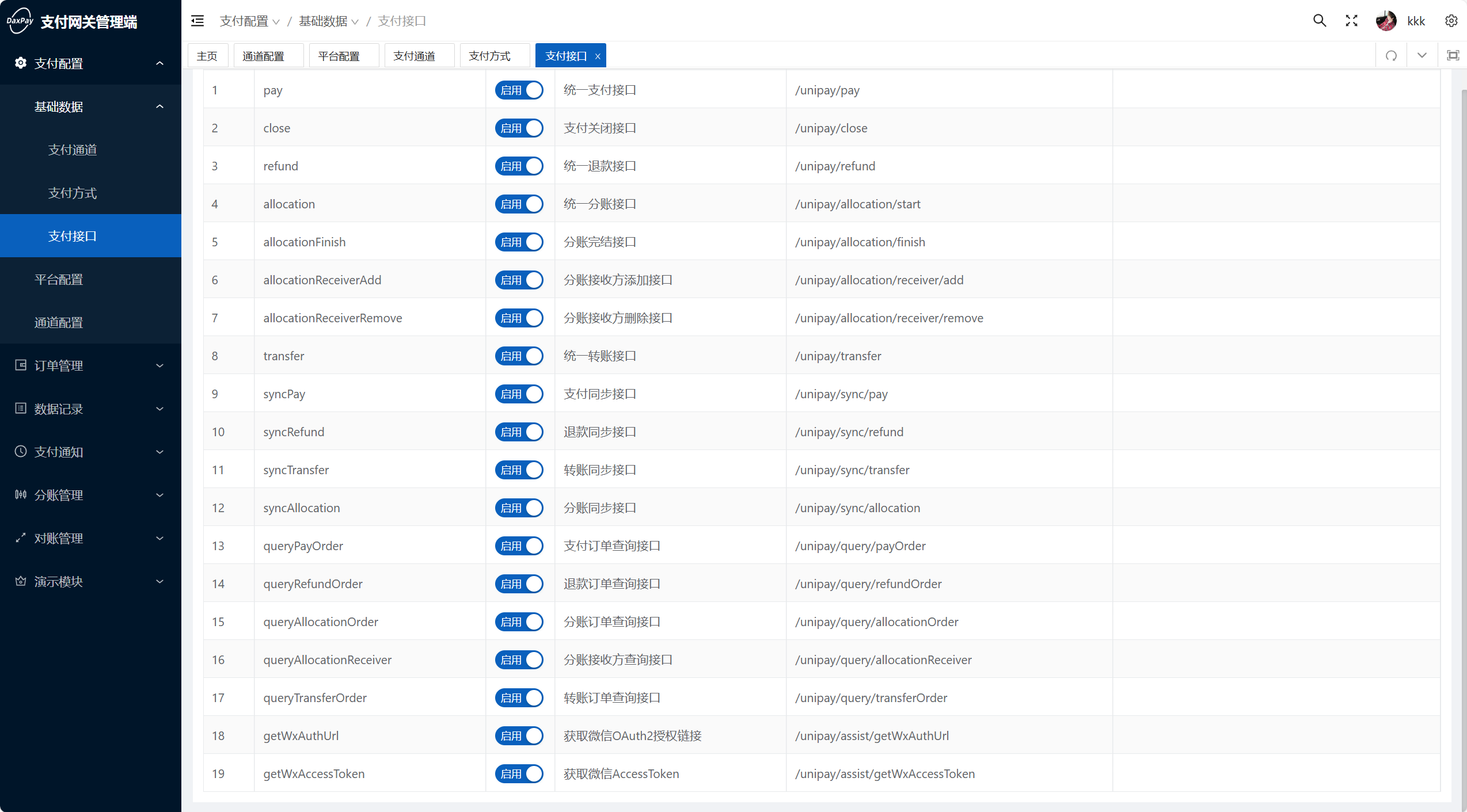Click the allocationReceiverAdd code cell
This screenshot has height=812, width=1467.
click(x=370, y=280)
